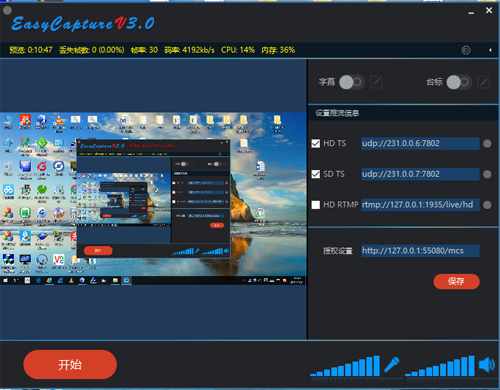Open settings via the gear icon
Image resolution: width=500 pixels, height=390 pixels.
pos(466,50)
